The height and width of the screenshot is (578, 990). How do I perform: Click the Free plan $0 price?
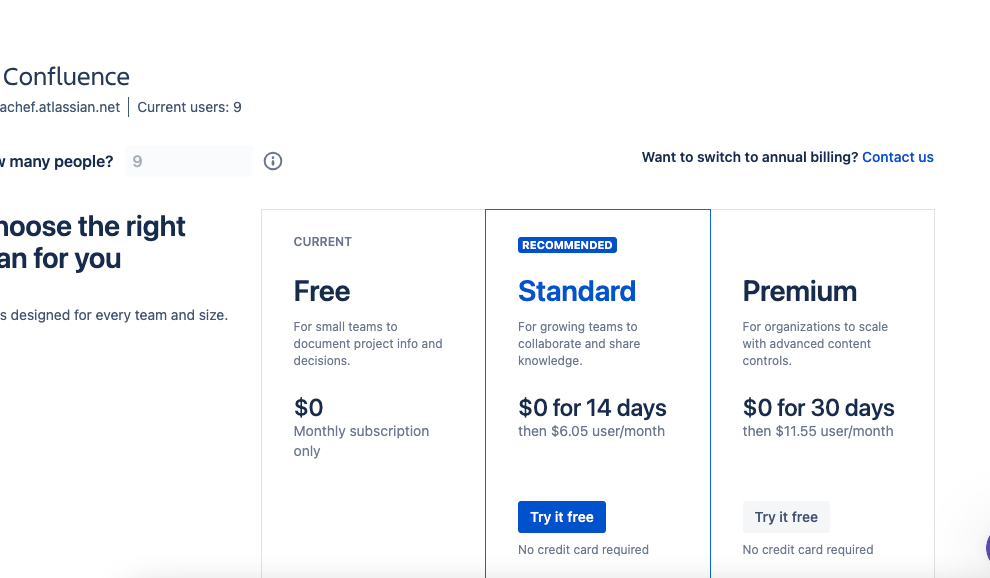tap(308, 408)
